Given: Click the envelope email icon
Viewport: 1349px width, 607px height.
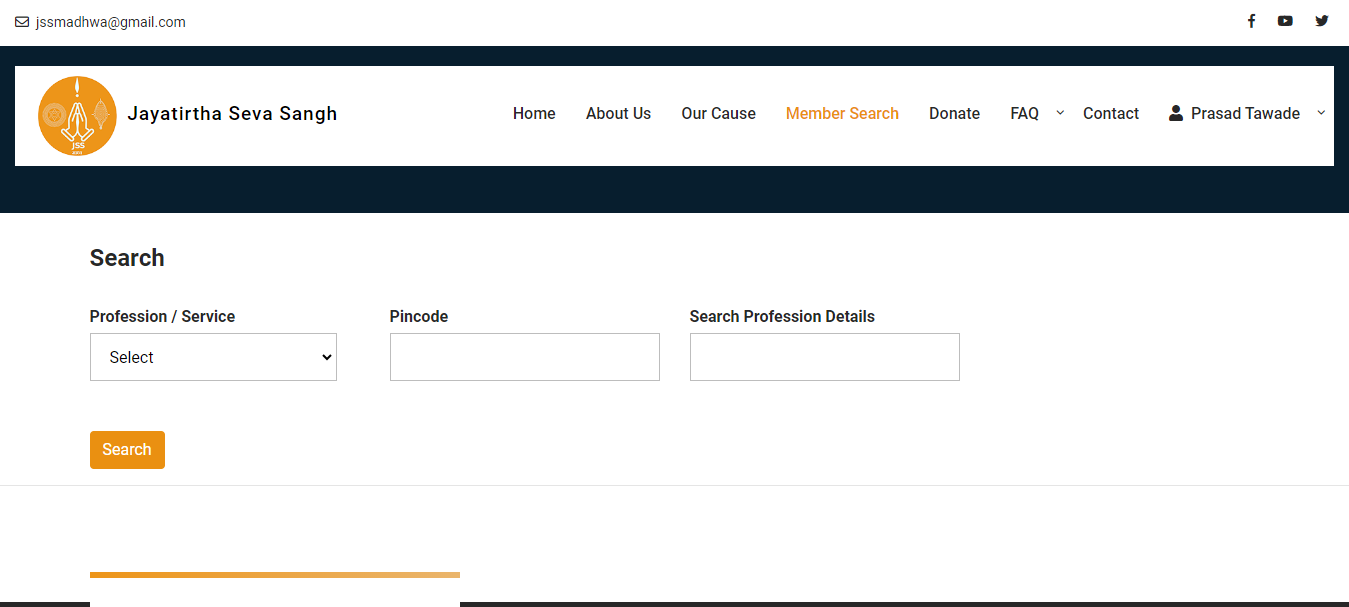Looking at the screenshot, I should [x=22, y=22].
